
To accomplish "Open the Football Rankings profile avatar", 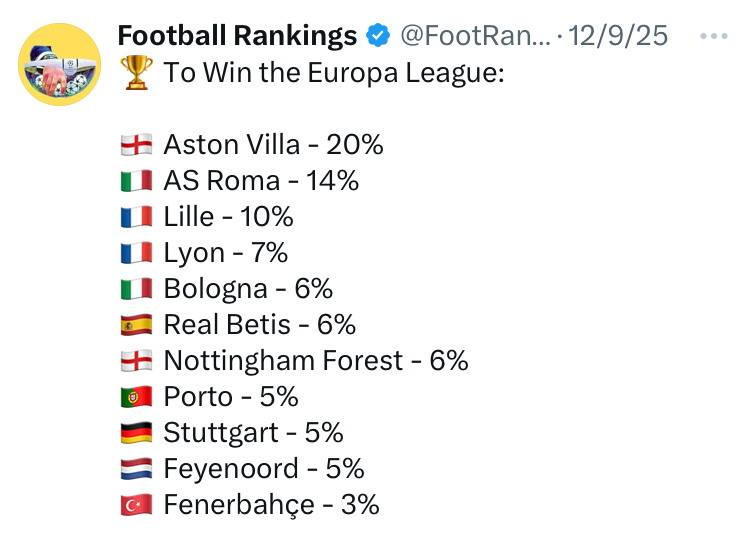I will click(x=59, y=64).
